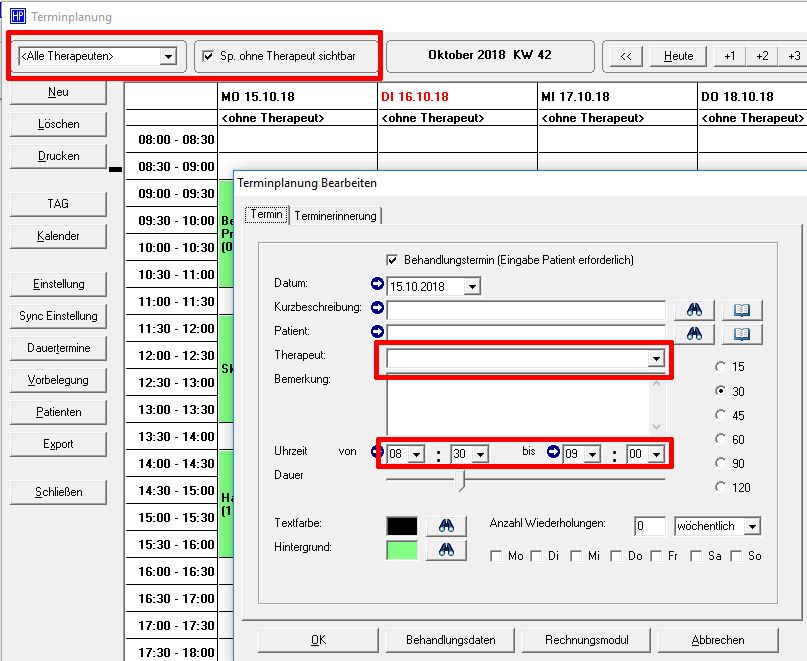Click binoculars icon next to Hintergrund swatch
Image resolution: width=807 pixels, height=661 pixels.
pos(446,549)
